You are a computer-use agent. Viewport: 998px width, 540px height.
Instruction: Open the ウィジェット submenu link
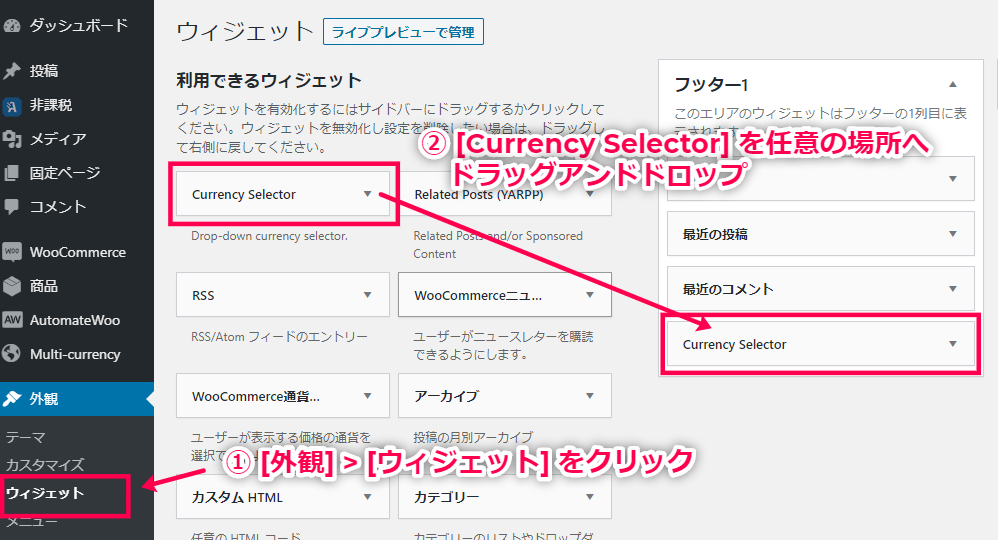[x=45, y=493]
